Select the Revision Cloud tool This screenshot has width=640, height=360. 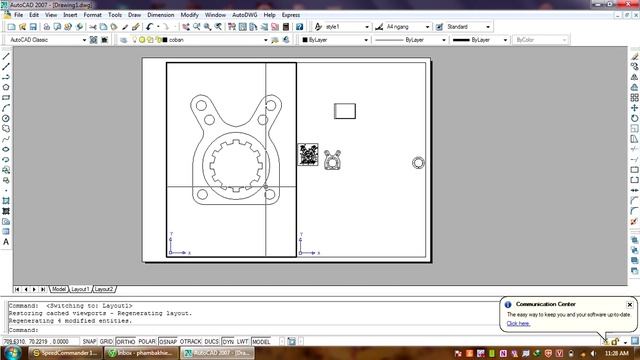click(6, 129)
